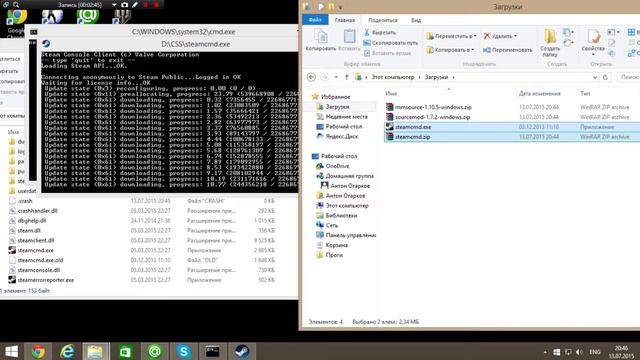Switch to View (Вид) ribbon tab
Screen dimensions: 640x360
click(416, 20)
